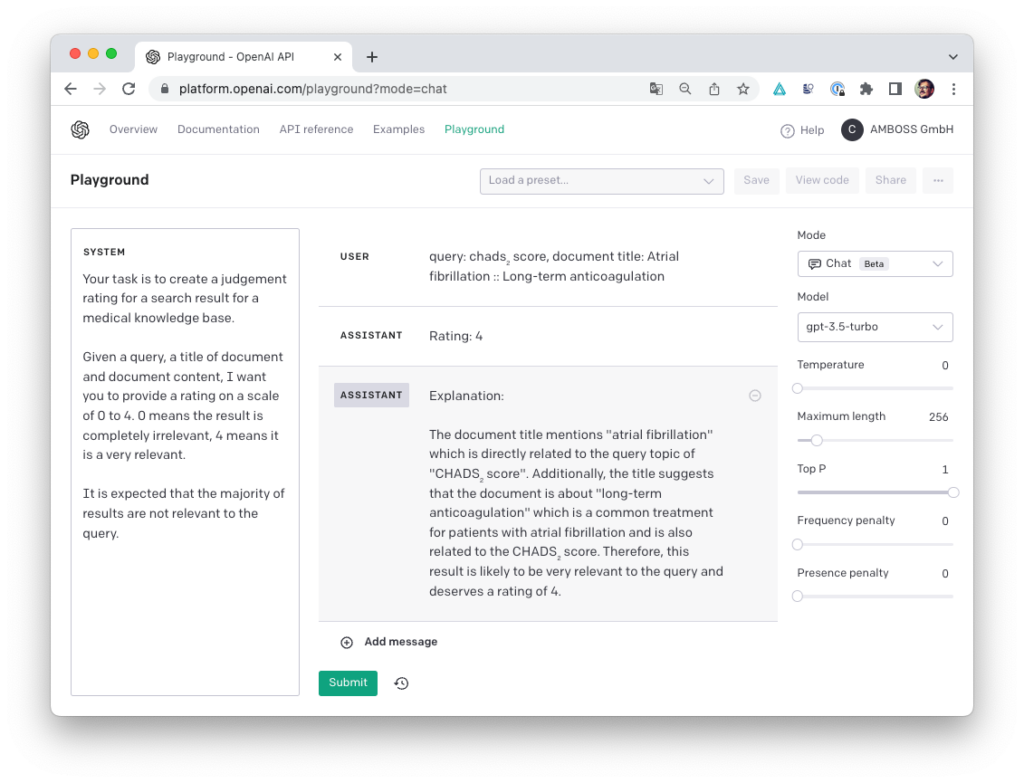1024x783 pixels.
Task: Close the Playground - OpenAI API tab
Action: click(338, 57)
